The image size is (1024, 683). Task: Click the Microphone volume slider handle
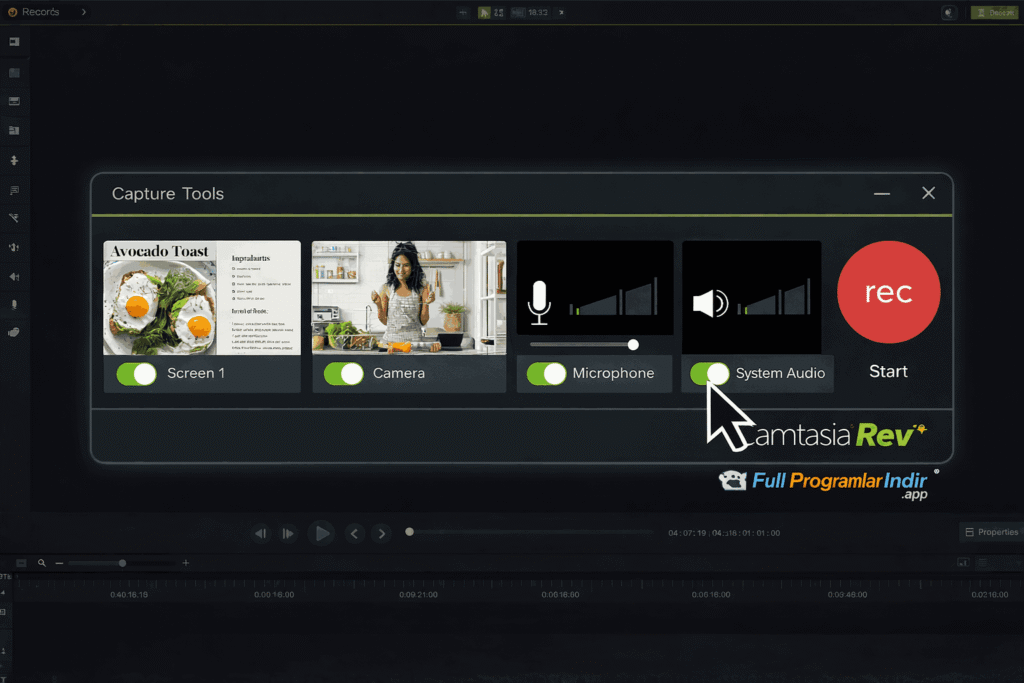pyautogui.click(x=633, y=344)
